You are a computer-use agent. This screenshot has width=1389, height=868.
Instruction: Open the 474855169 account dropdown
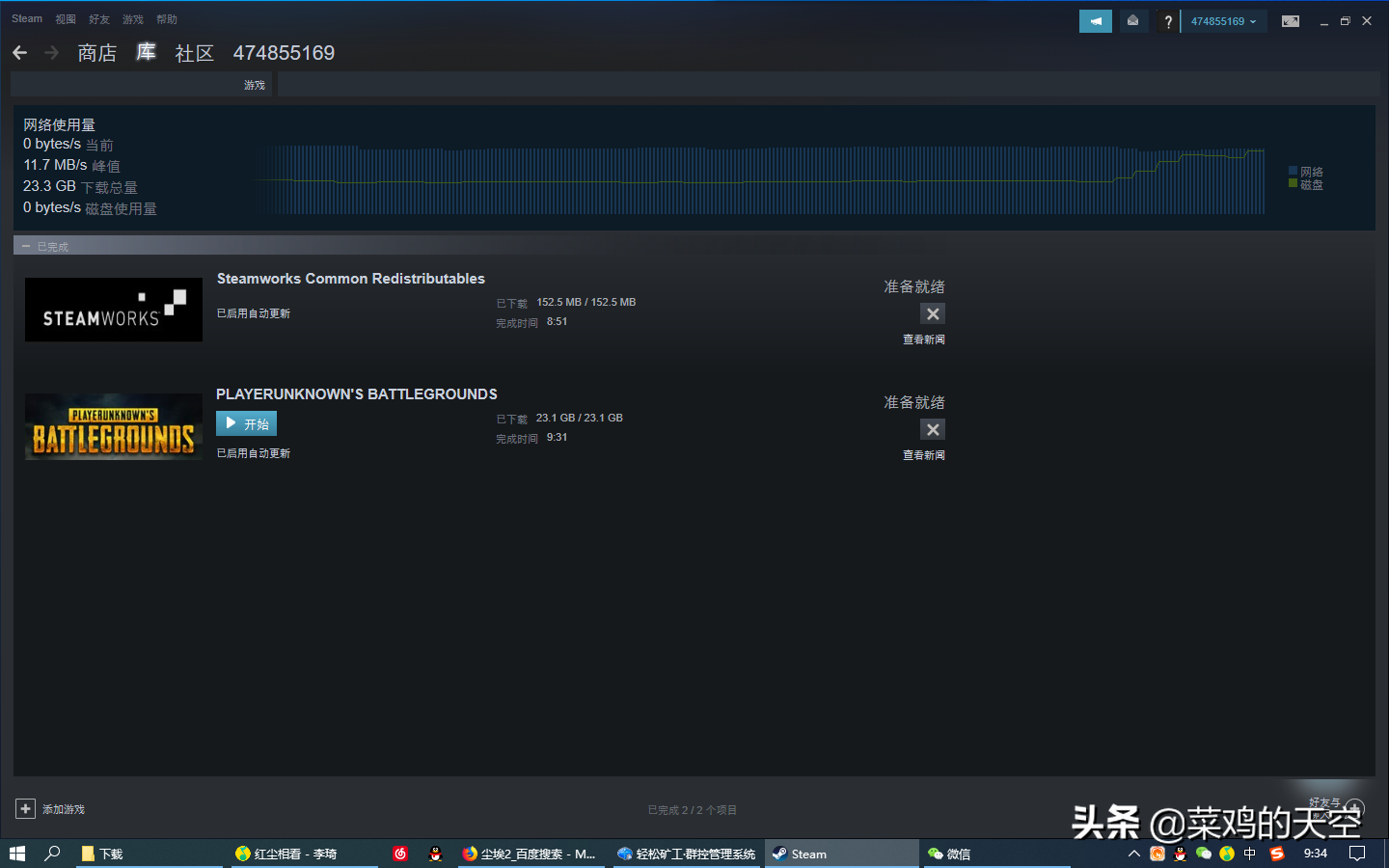(x=1223, y=21)
